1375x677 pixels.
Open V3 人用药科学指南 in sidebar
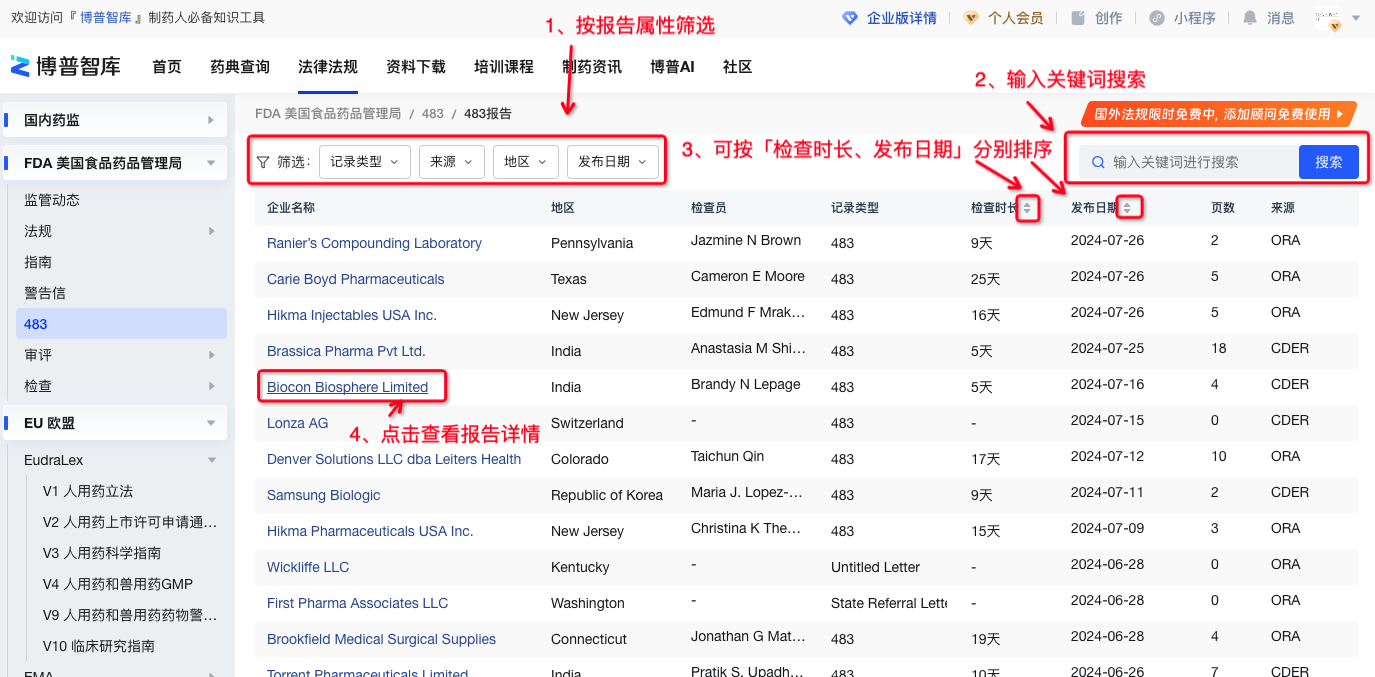[102, 553]
